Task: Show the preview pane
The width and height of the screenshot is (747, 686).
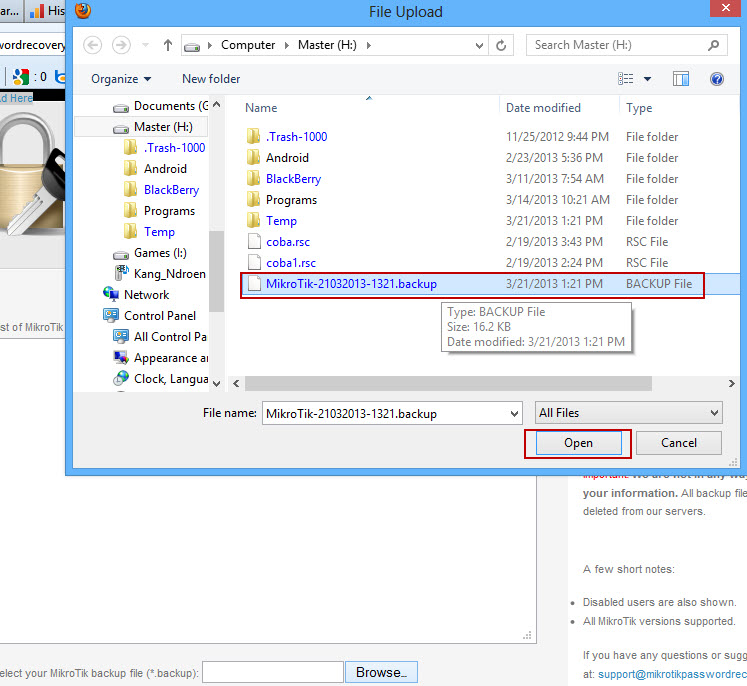Action: point(681,79)
